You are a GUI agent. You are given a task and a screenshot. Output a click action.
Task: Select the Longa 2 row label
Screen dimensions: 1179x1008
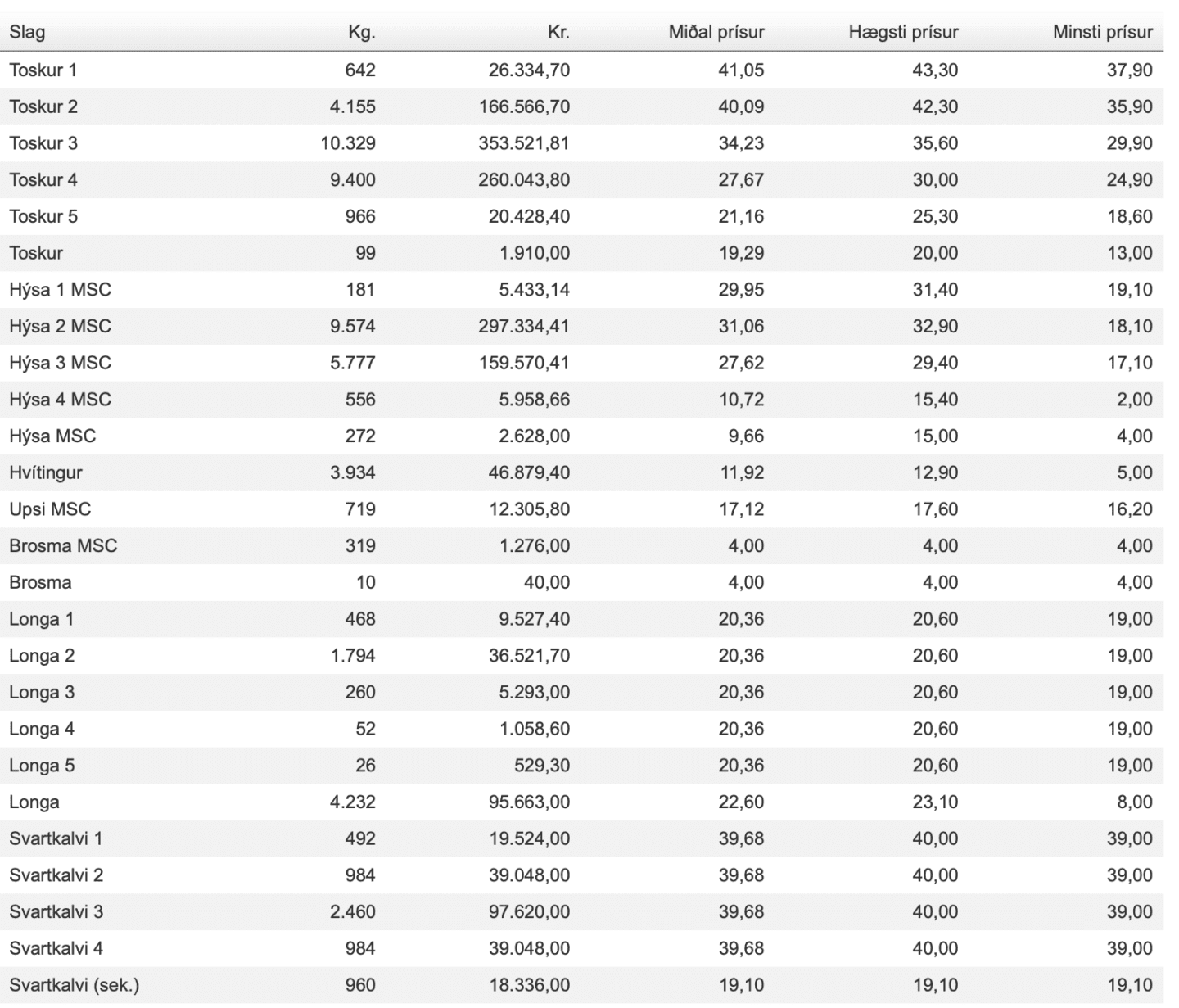(42, 656)
